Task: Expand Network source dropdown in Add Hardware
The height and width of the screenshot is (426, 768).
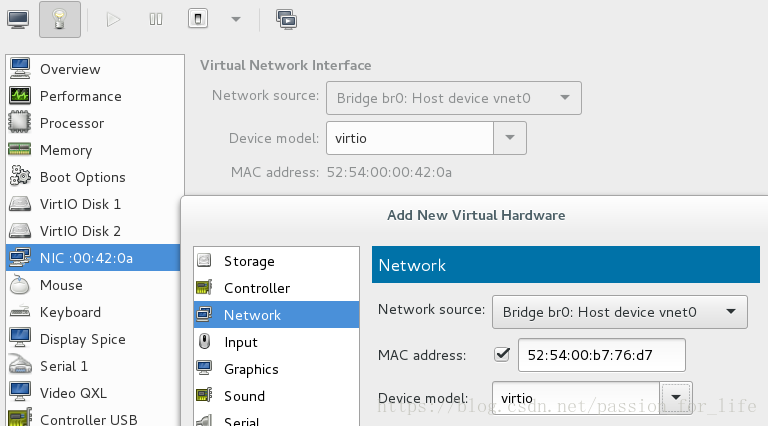Action: pos(620,312)
